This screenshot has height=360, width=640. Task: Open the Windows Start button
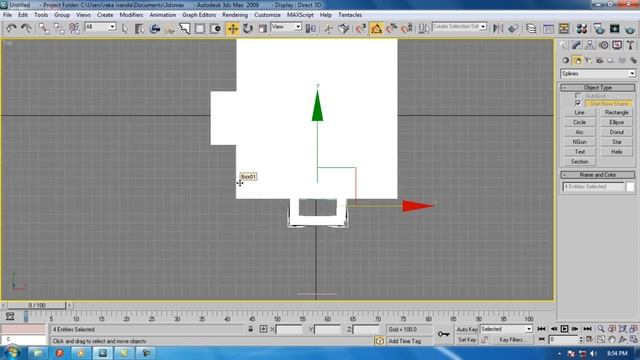(11, 353)
